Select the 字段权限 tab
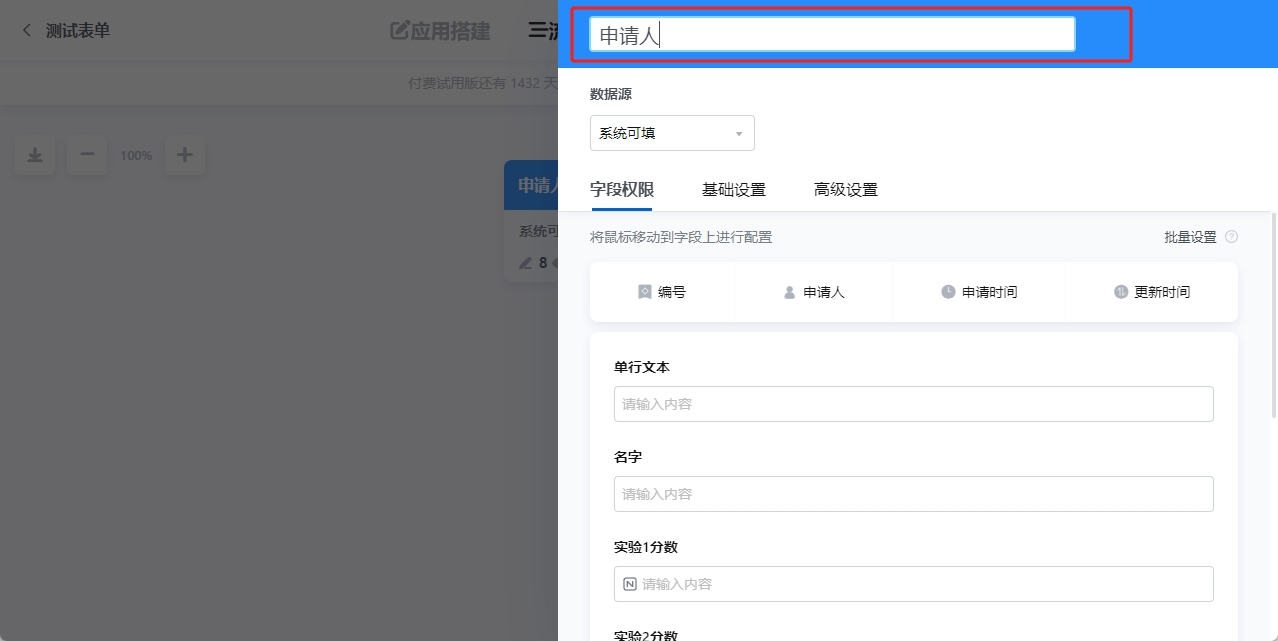 [x=622, y=188]
